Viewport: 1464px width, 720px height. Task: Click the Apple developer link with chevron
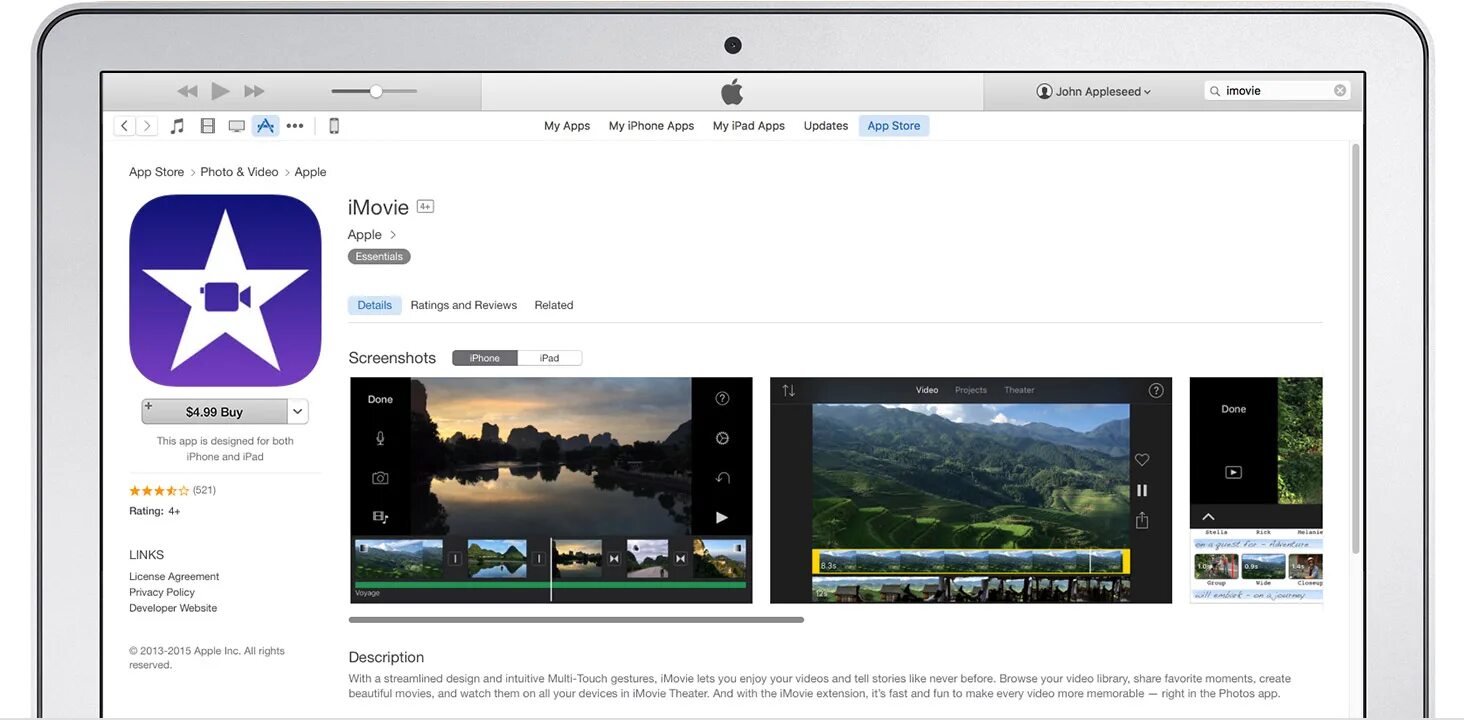click(x=372, y=235)
